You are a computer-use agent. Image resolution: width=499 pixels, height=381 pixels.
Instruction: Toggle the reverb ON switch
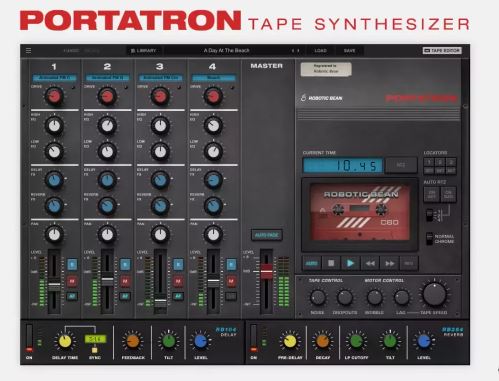(254, 339)
